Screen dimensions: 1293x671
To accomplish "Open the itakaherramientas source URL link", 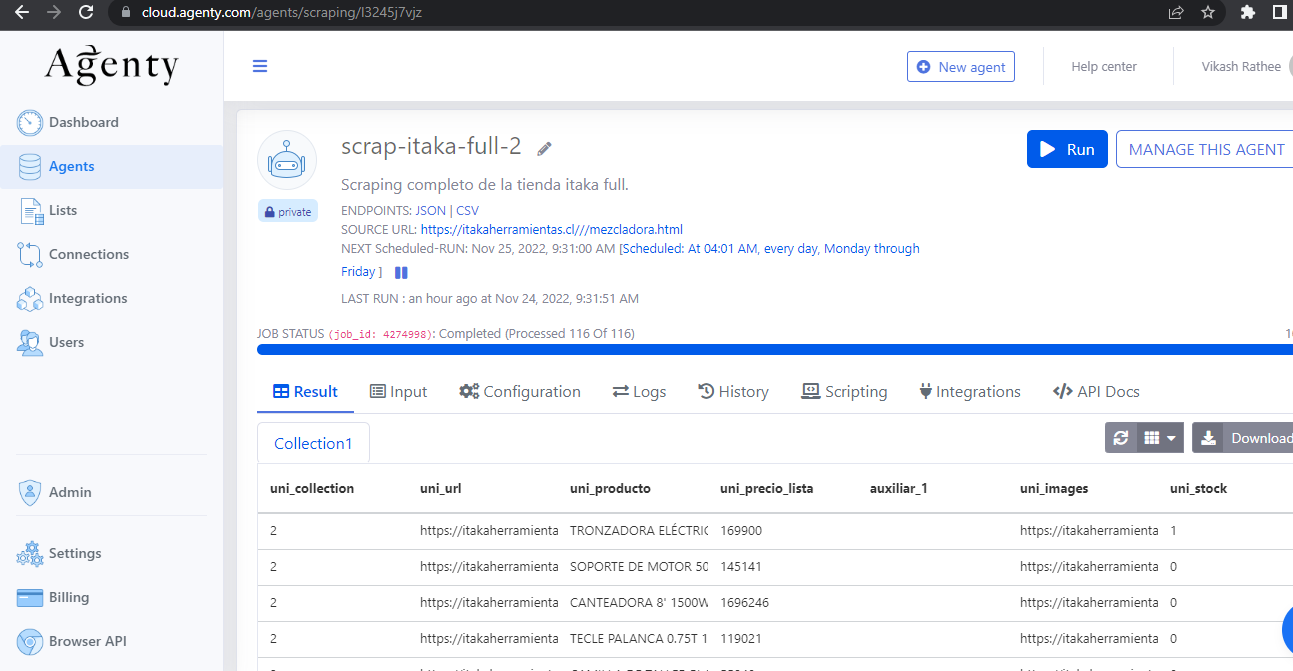I will (x=552, y=229).
